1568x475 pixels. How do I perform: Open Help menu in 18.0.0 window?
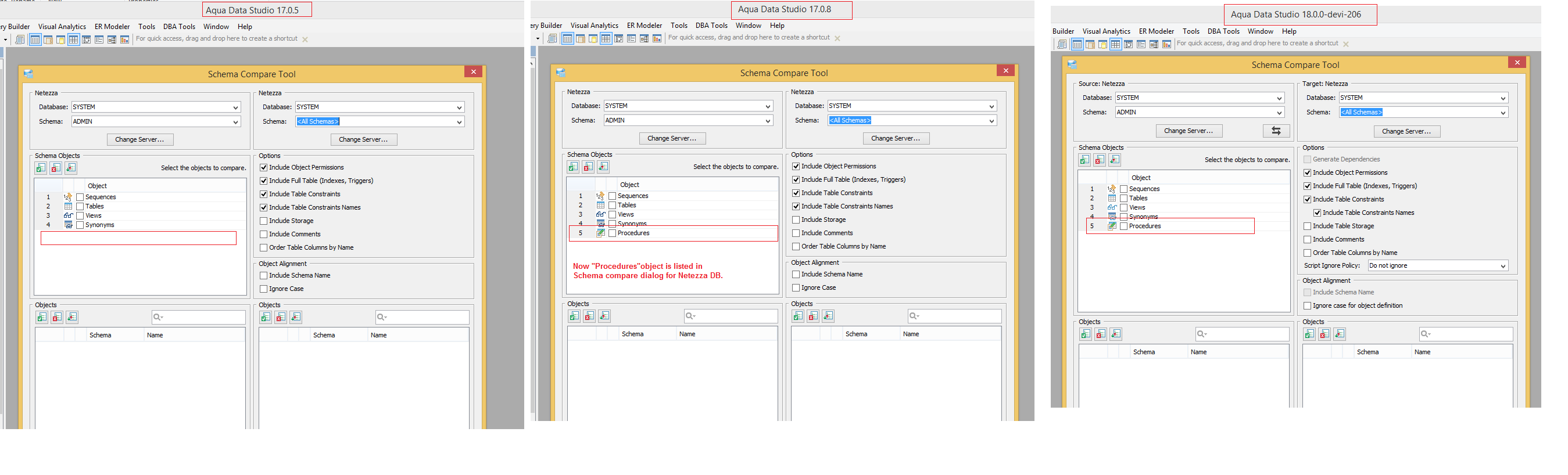(x=1289, y=31)
